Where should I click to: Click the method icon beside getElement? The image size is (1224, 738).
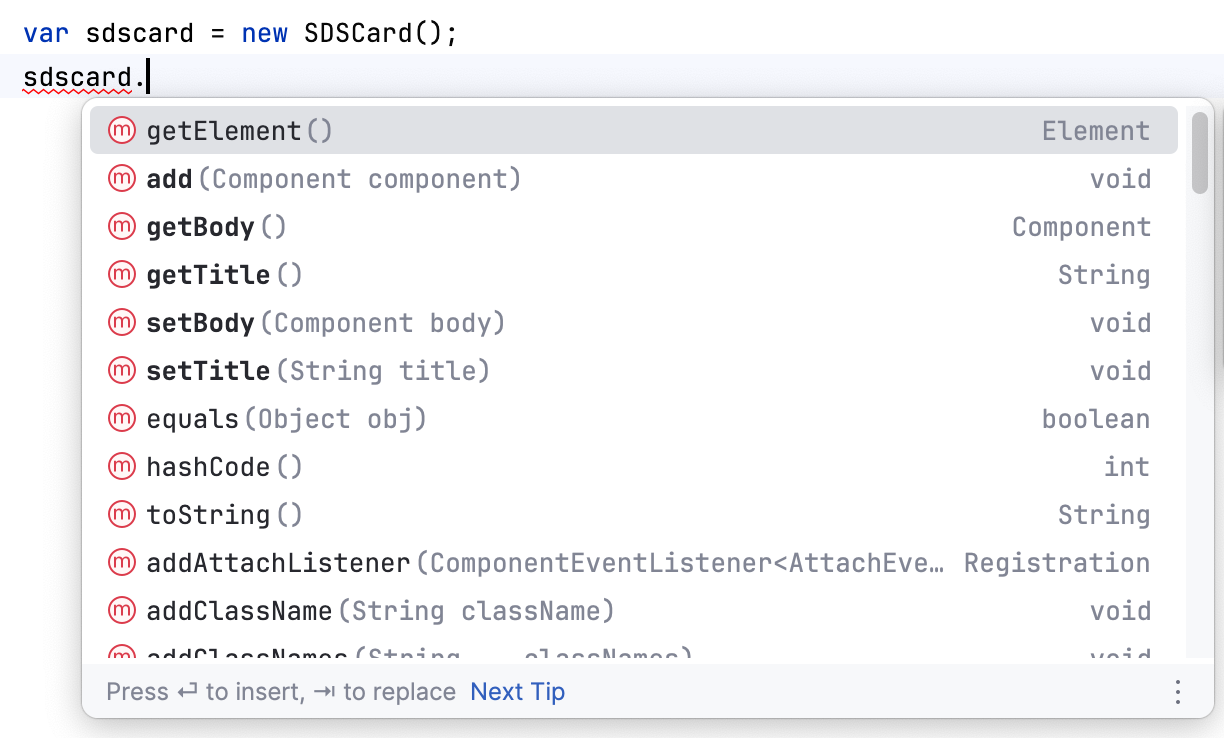[x=121, y=130]
